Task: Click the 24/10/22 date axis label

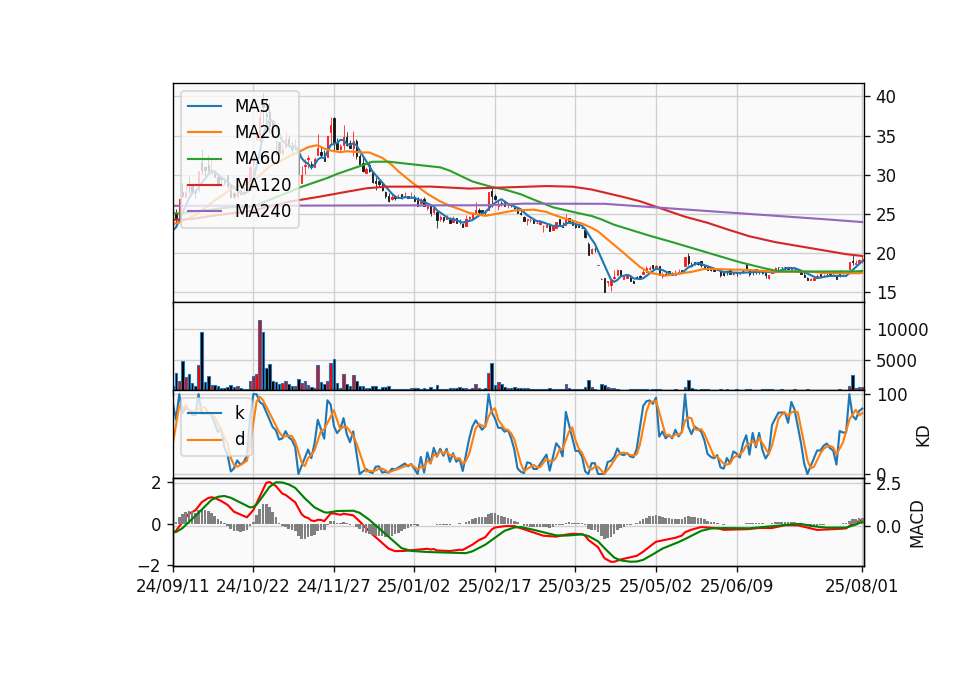Action: click(253, 586)
